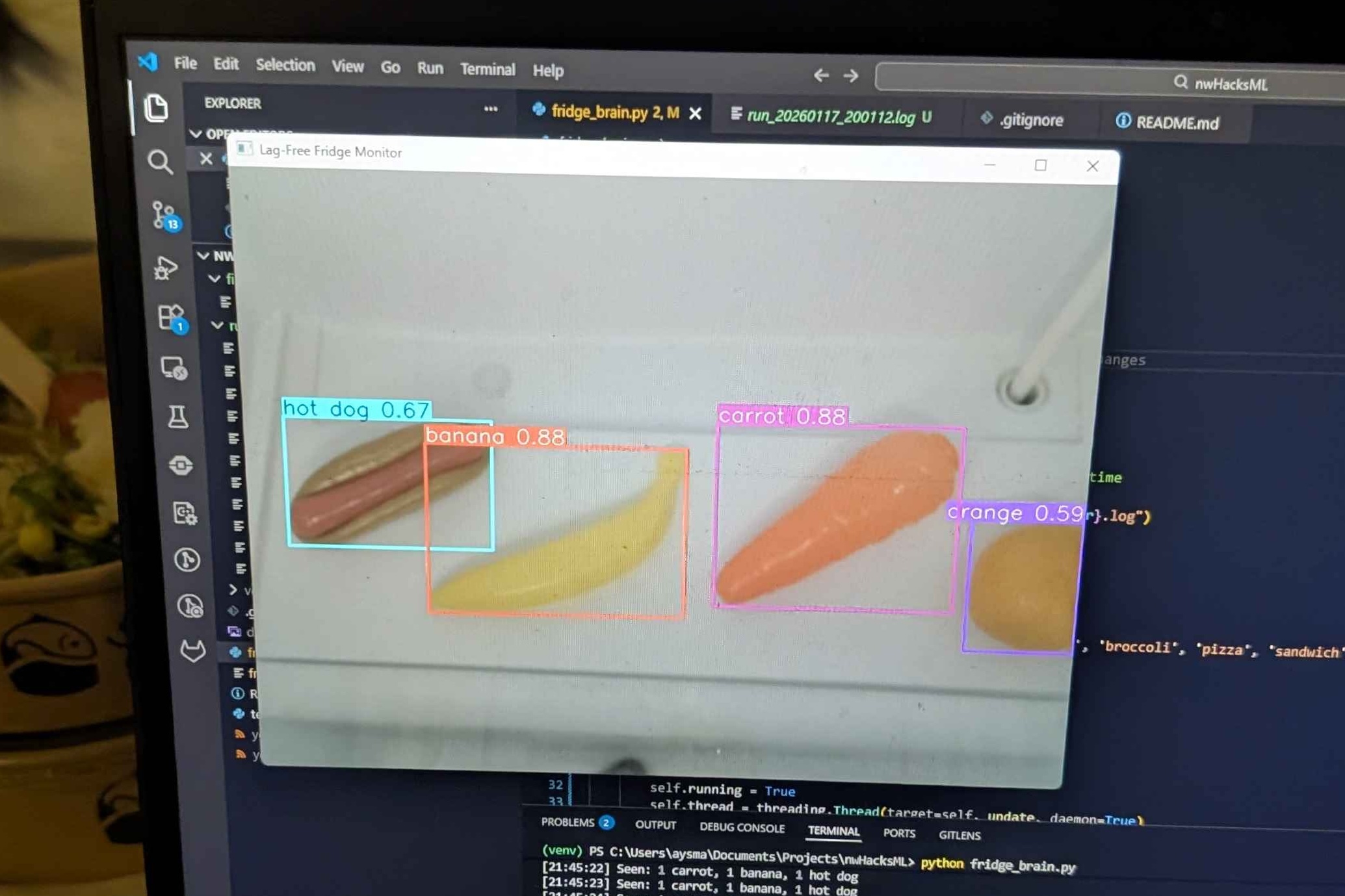Show the Problems panel tab

tap(568, 823)
